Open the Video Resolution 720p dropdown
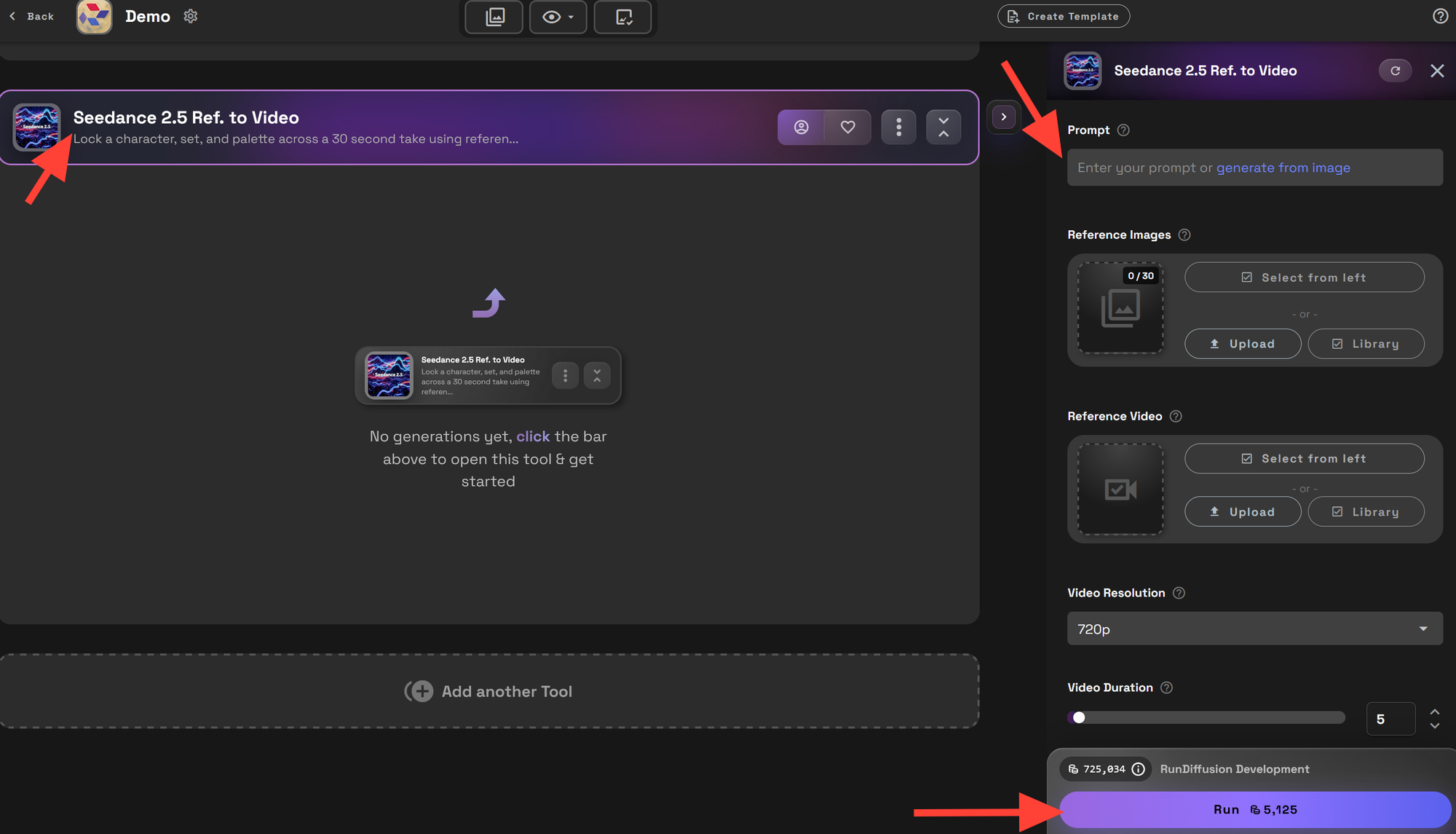Viewport: 1456px width, 834px height. click(1255, 629)
